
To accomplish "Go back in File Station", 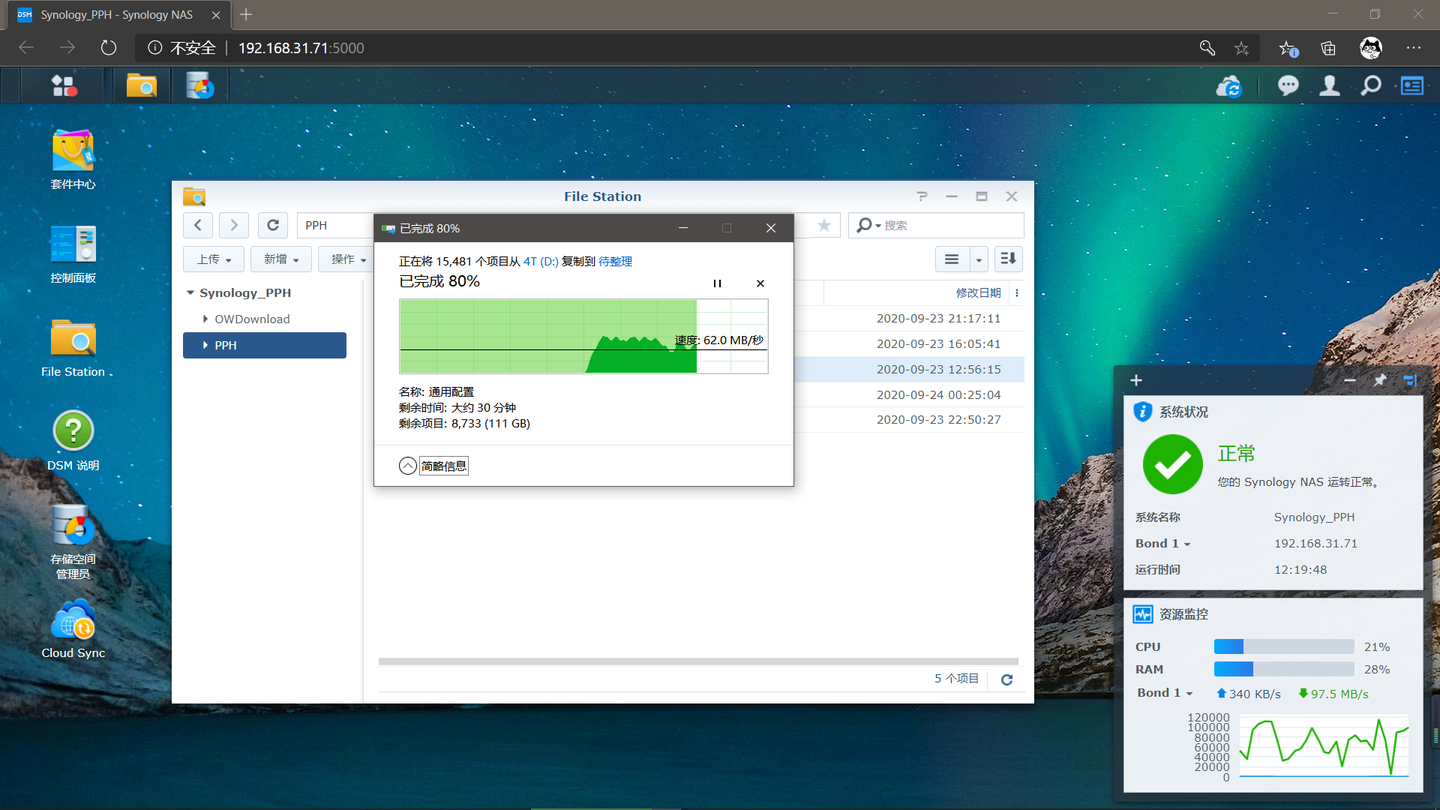I will (198, 225).
